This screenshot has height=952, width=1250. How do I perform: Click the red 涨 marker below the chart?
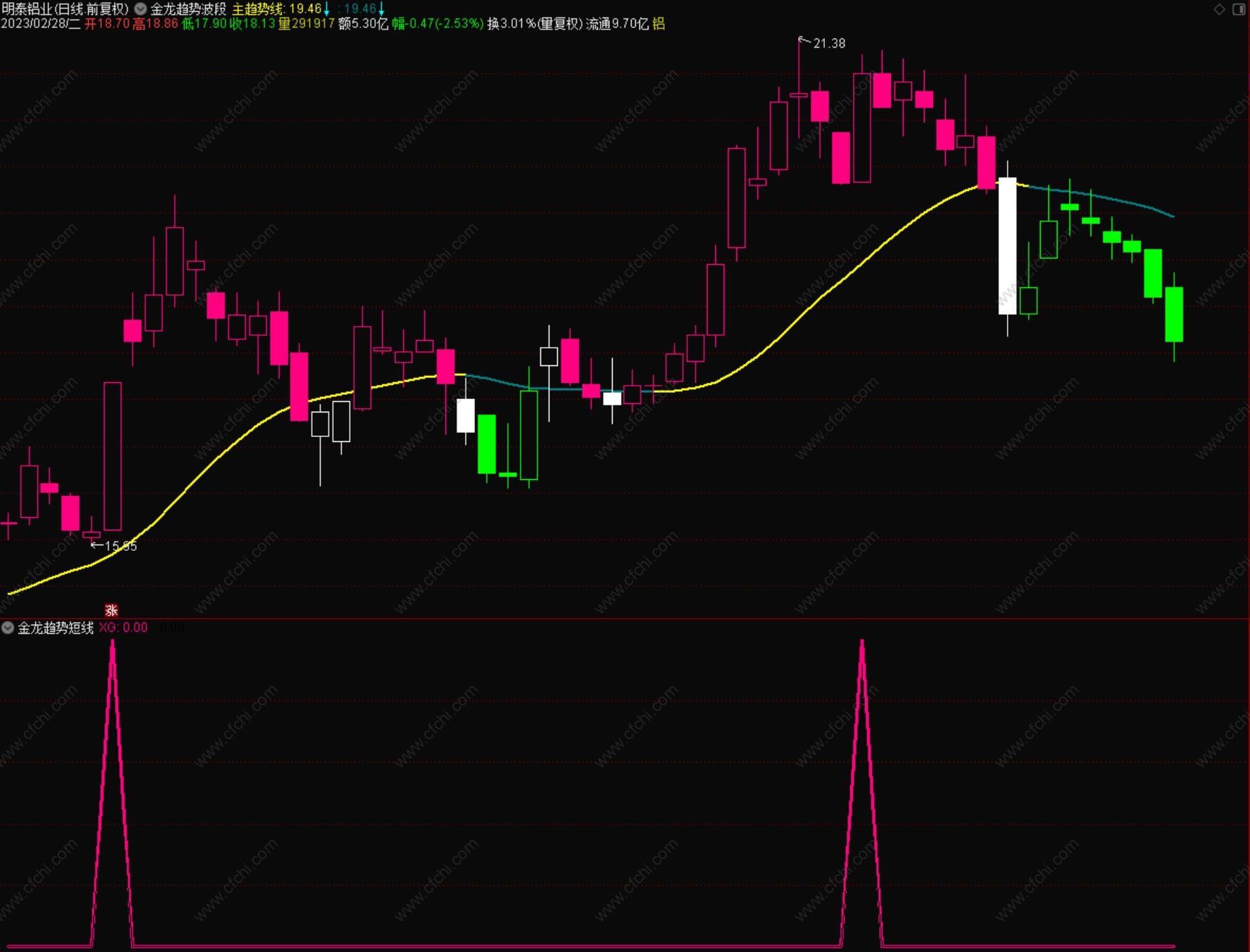click(x=112, y=610)
